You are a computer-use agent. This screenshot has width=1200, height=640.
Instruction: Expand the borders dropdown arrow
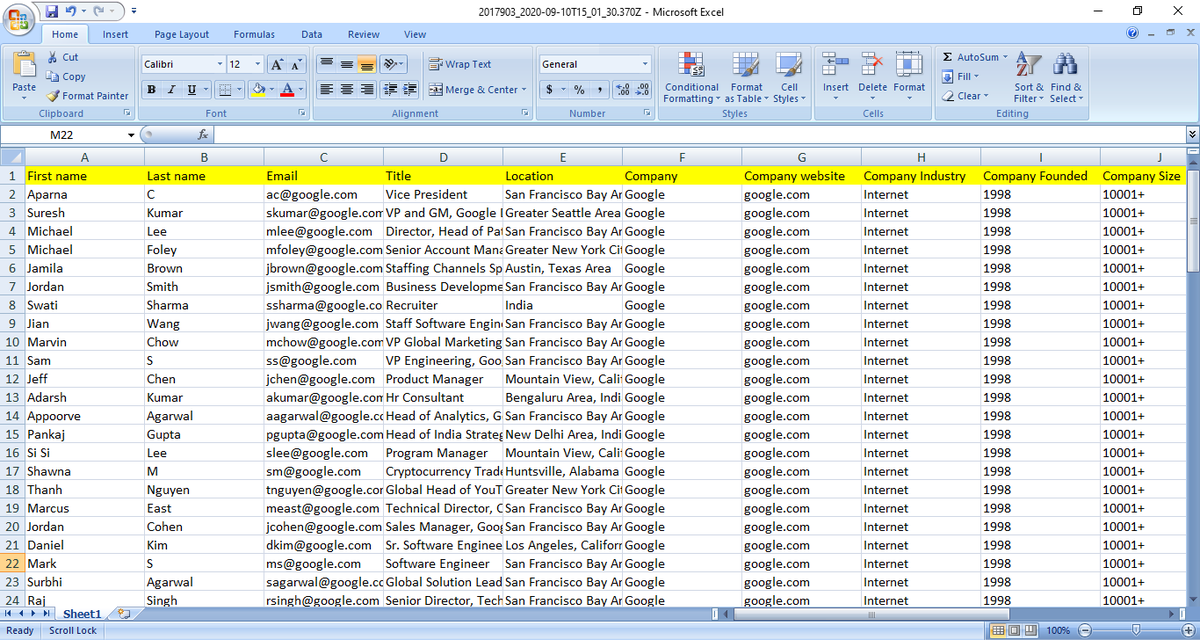click(x=240, y=90)
